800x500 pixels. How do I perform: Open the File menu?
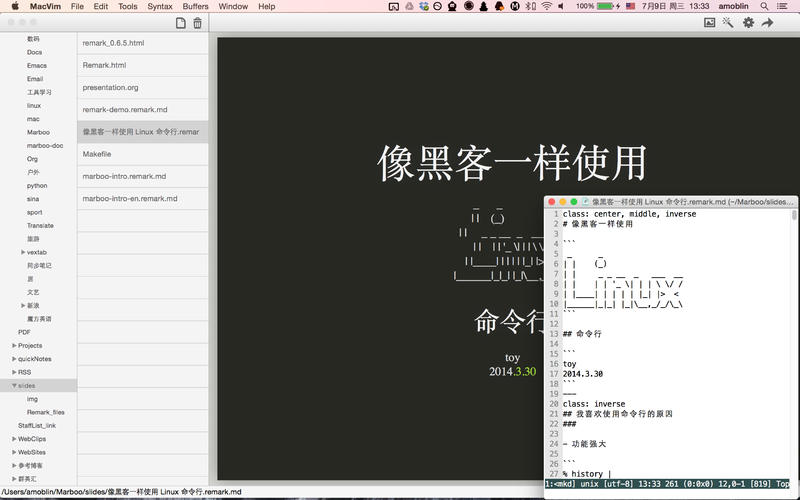77,6
